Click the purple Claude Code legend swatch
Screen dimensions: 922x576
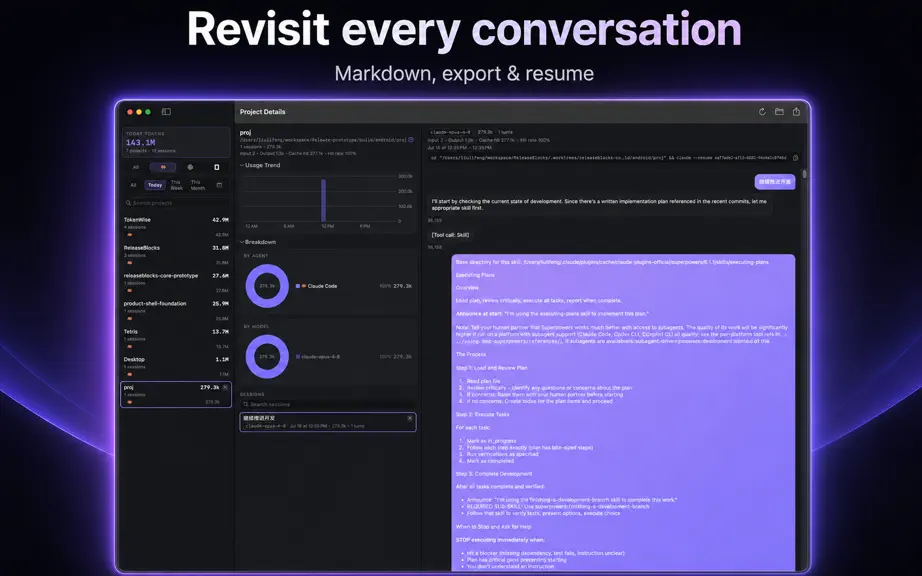(x=298, y=286)
